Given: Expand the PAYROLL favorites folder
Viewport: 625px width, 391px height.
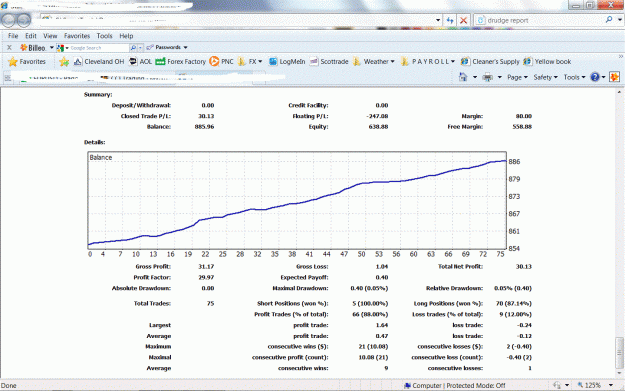Looking at the screenshot, I should pos(428,62).
